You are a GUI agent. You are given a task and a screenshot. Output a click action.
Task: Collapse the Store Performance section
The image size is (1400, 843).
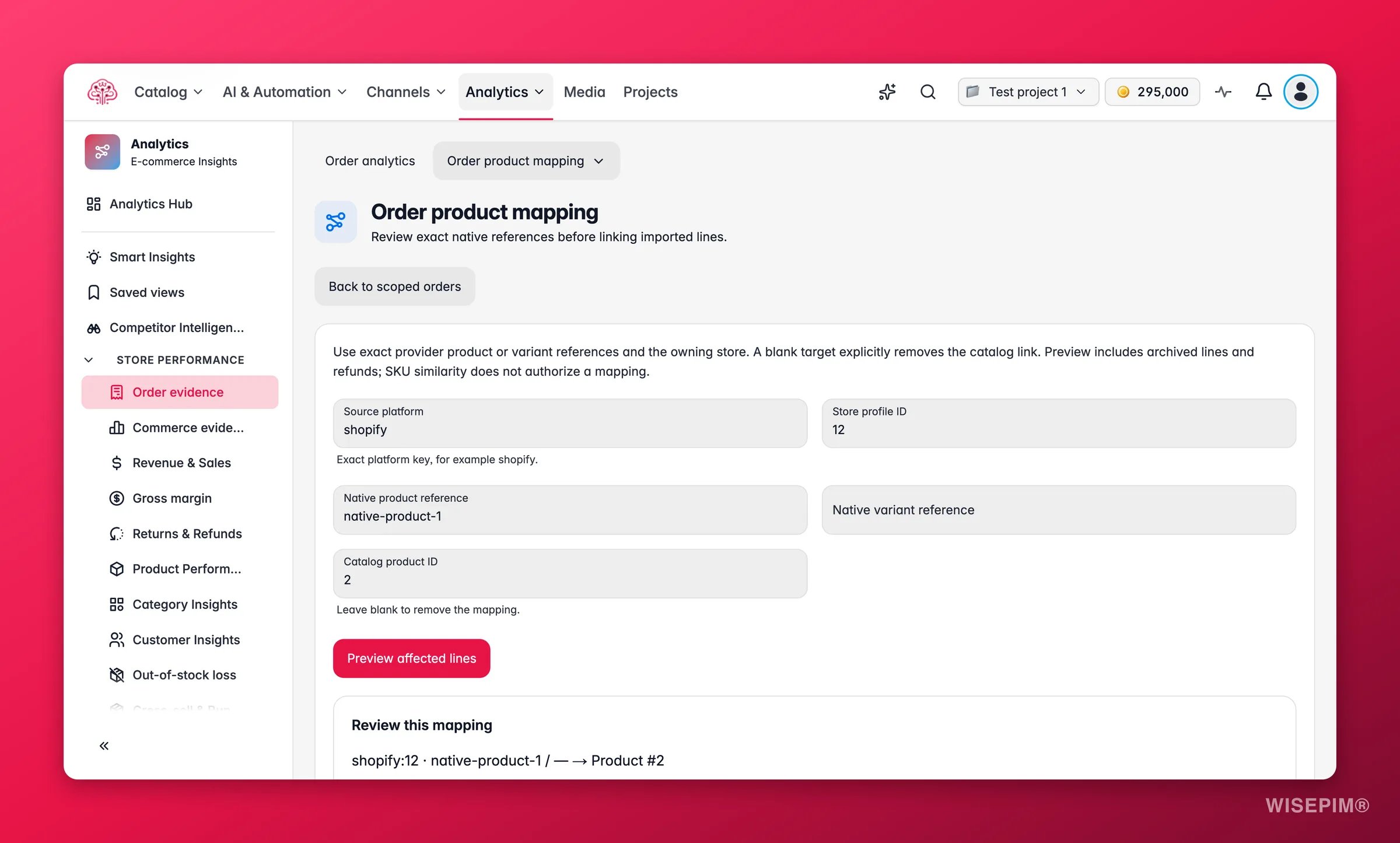pyautogui.click(x=89, y=360)
